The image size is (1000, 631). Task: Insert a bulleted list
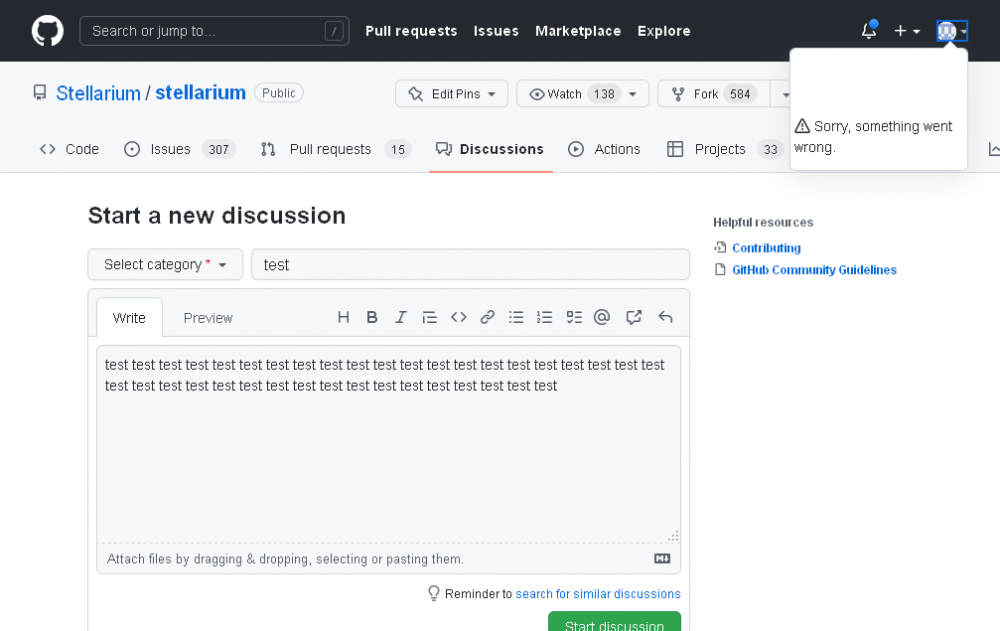pyautogui.click(x=516, y=317)
